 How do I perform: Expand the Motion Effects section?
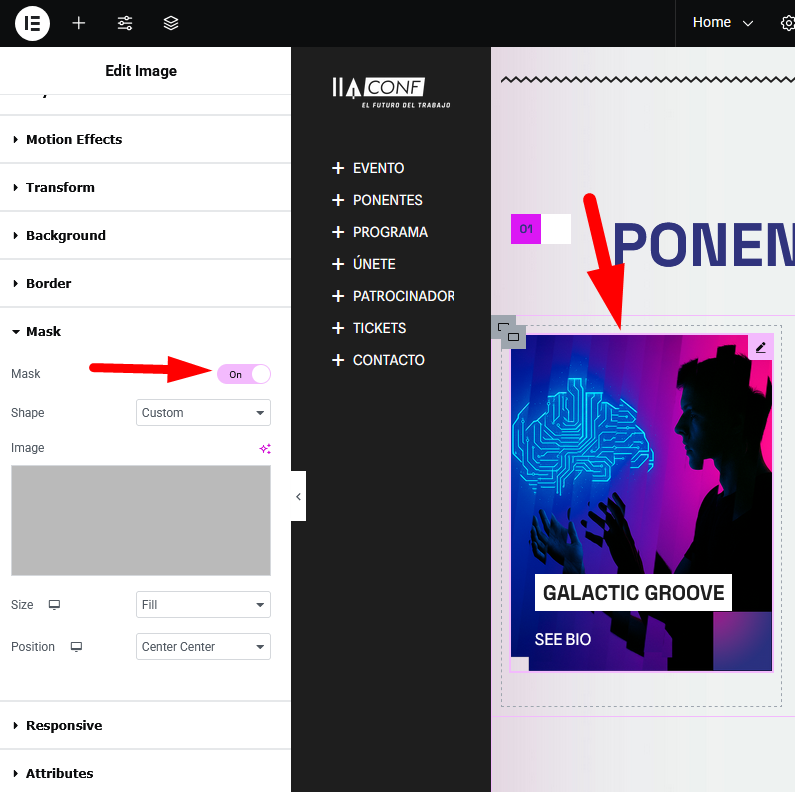coord(74,140)
